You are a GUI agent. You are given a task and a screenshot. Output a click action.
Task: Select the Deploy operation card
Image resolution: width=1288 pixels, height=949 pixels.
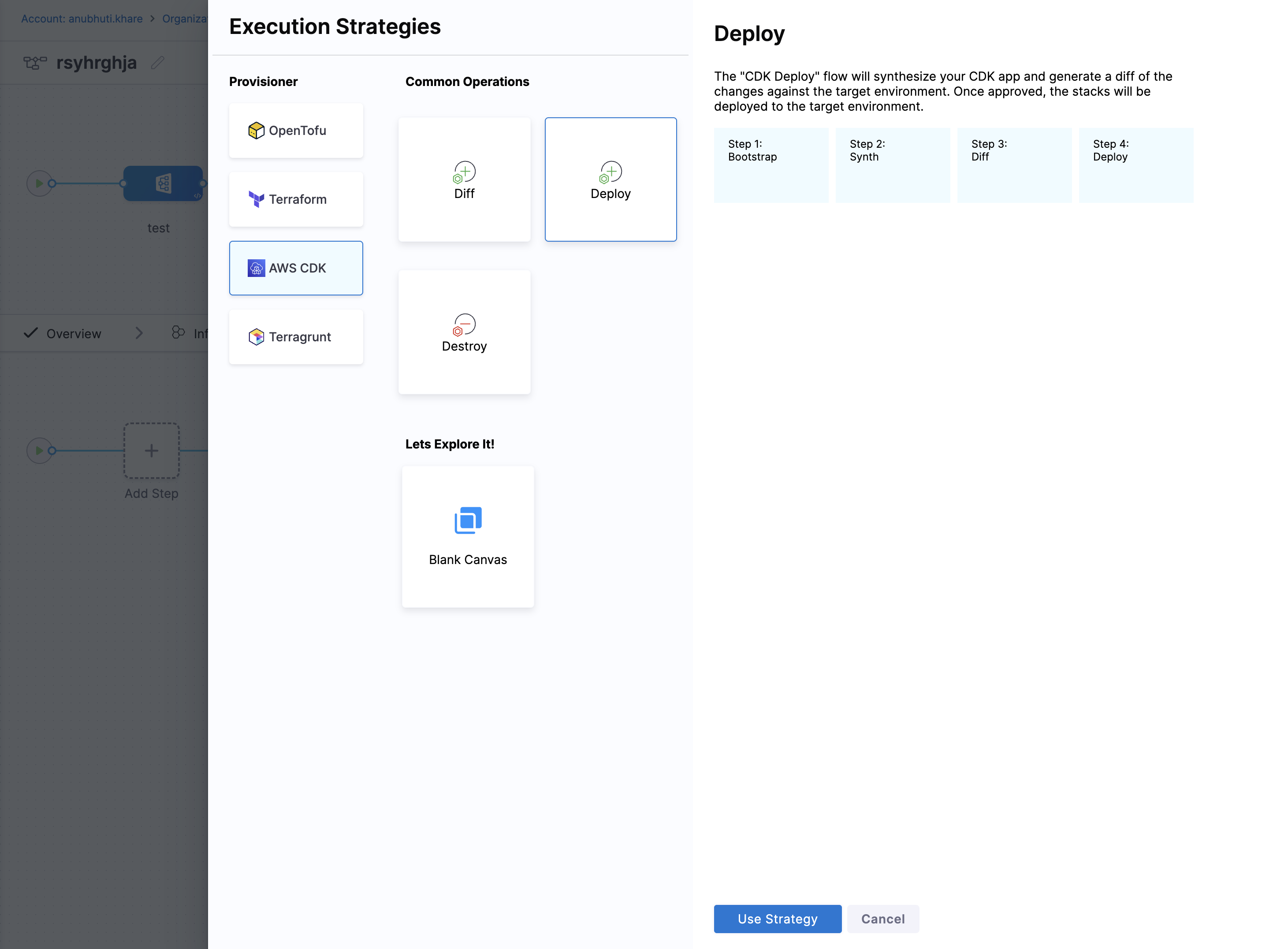click(610, 179)
